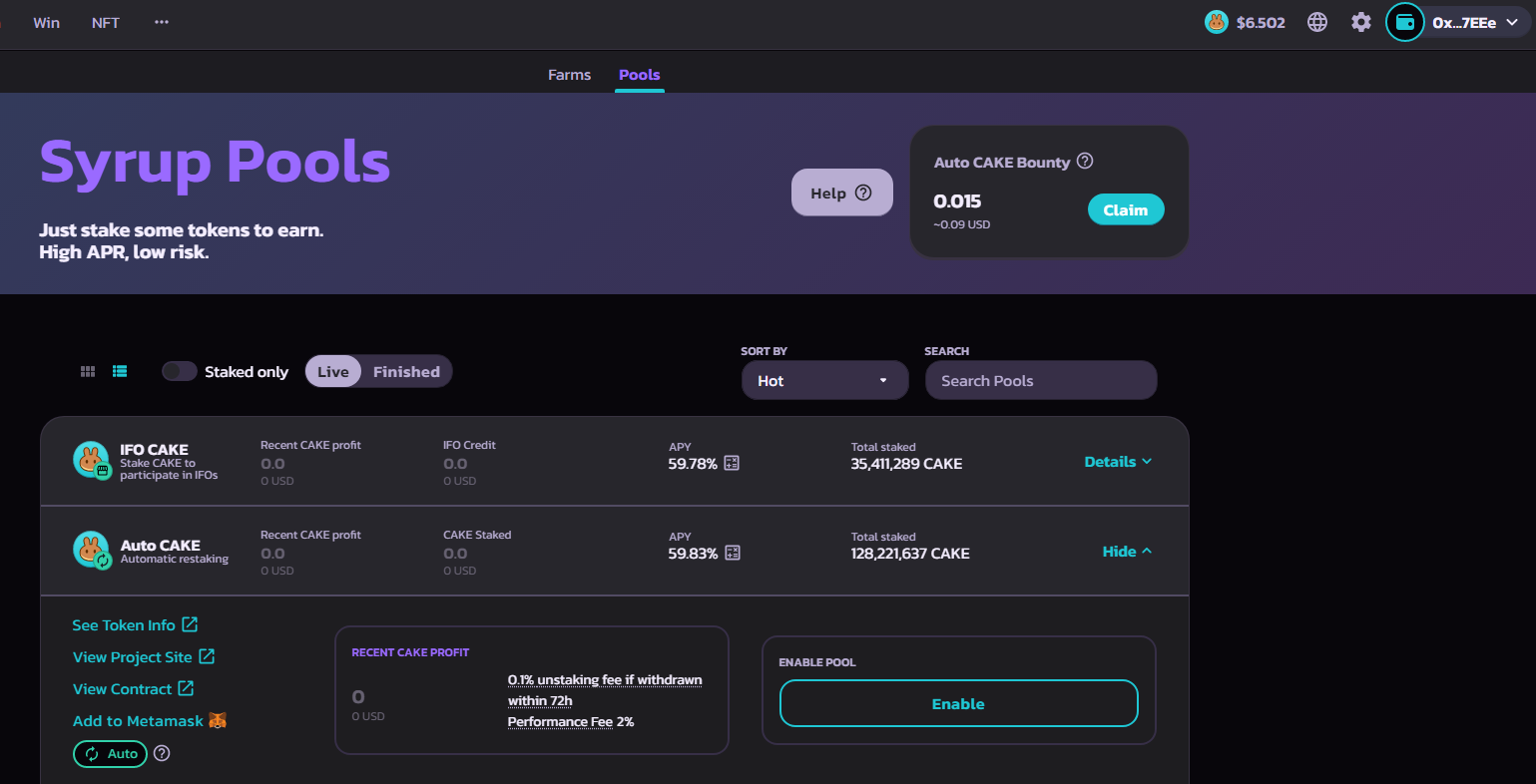Viewport: 1536px width, 784px height.
Task: Open APY calculator for Auto CAKE
Action: click(733, 553)
